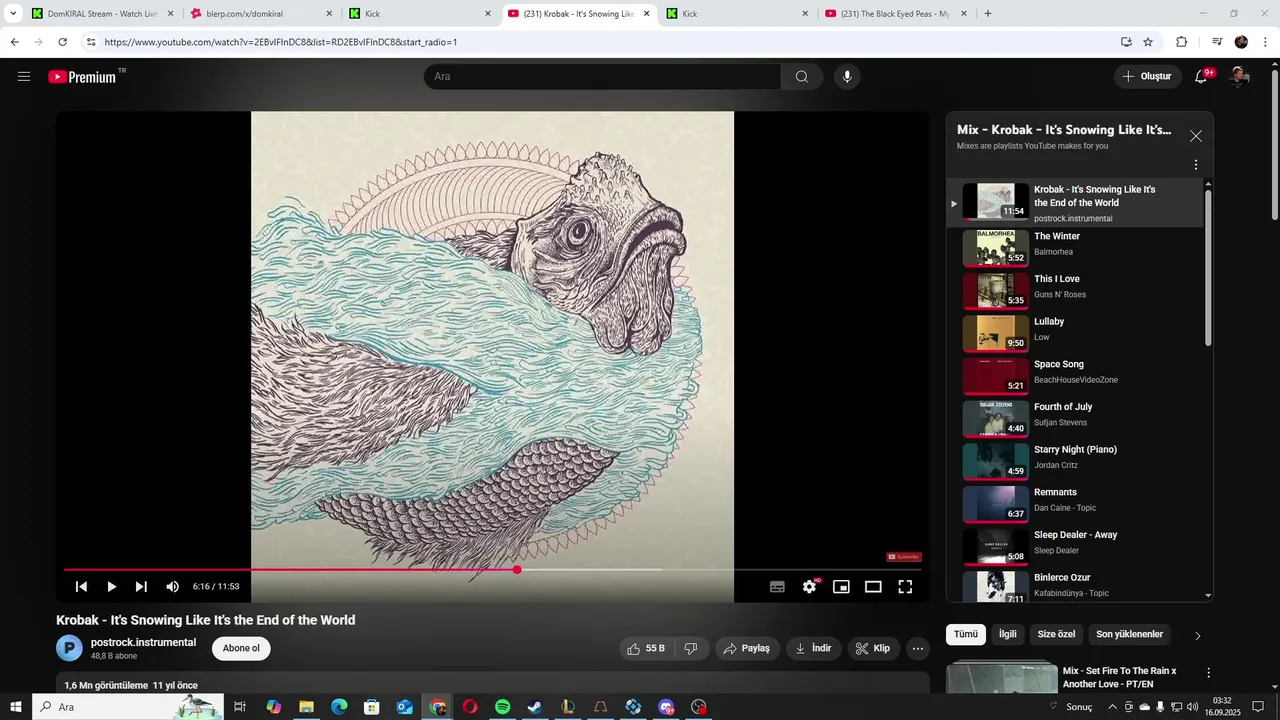
Task: Open Steam from the taskbar
Action: (x=535, y=707)
